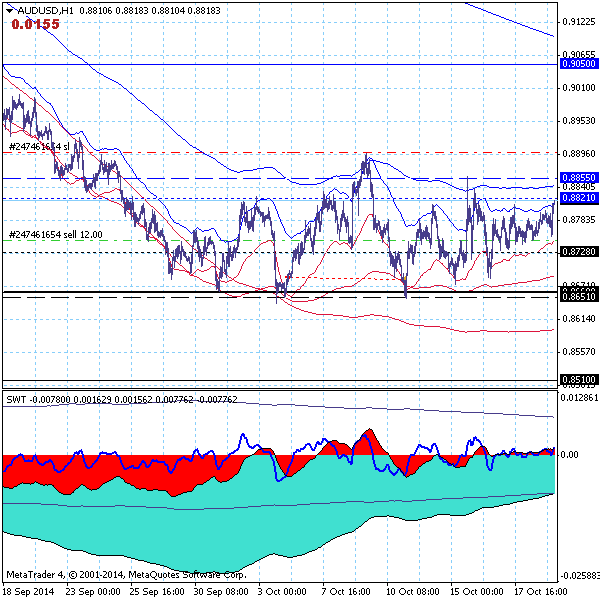Click the 0.00 indicator zero level label

[569, 455]
